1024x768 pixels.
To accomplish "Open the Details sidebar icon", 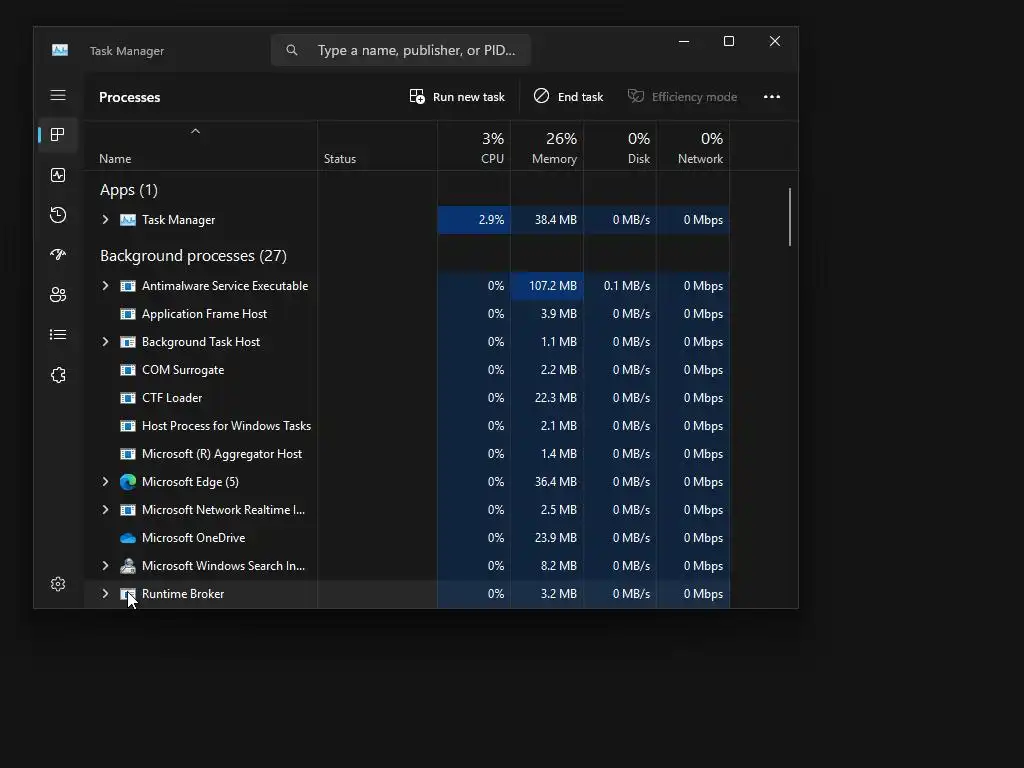I will 58,334.
